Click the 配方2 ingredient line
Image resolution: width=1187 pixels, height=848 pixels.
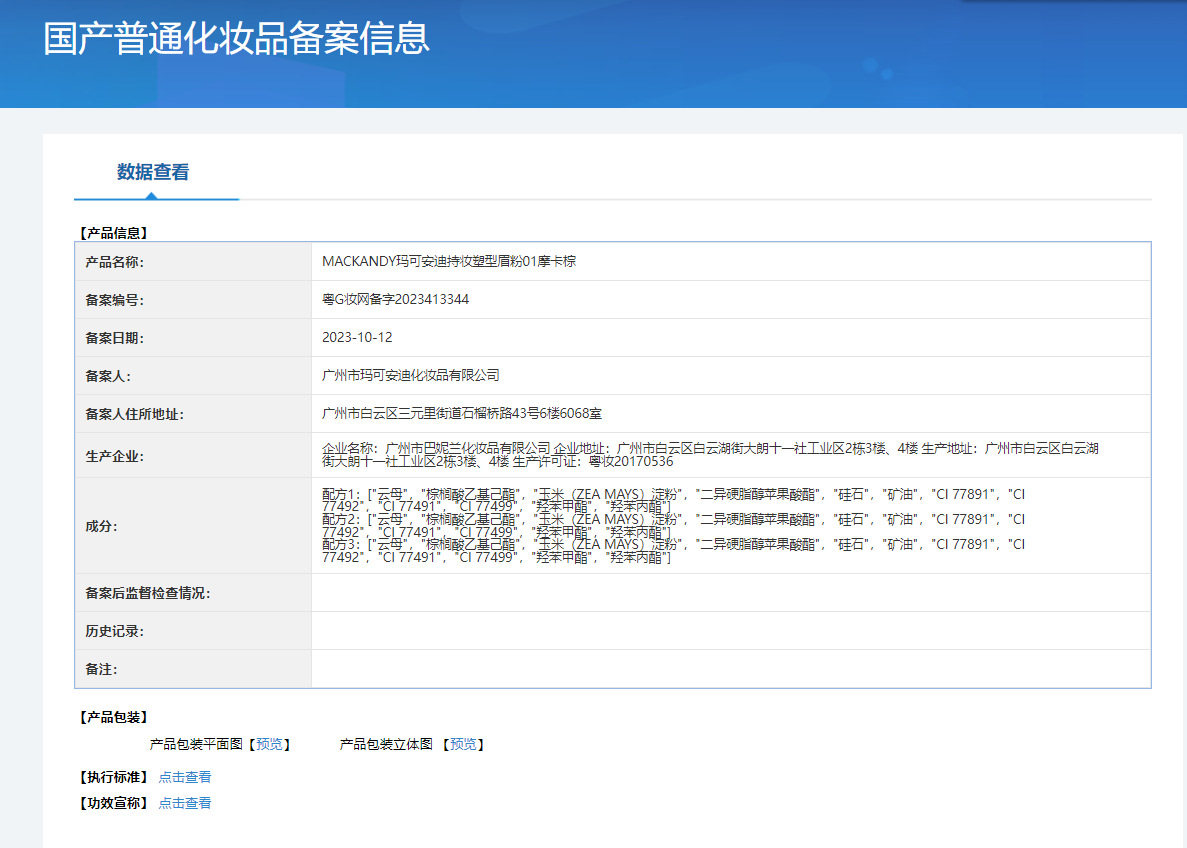click(673, 525)
